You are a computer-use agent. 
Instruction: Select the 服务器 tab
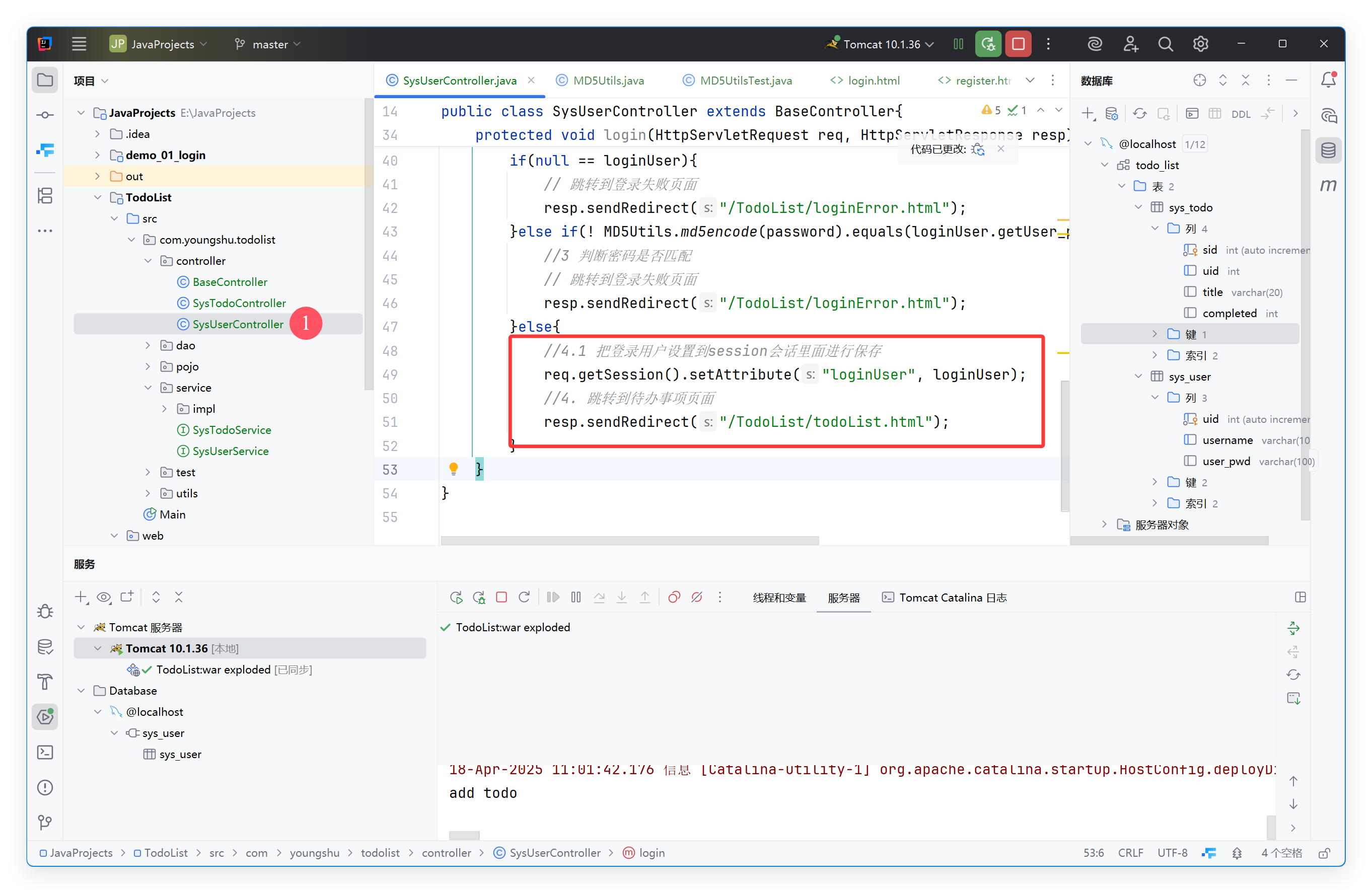tap(843, 597)
